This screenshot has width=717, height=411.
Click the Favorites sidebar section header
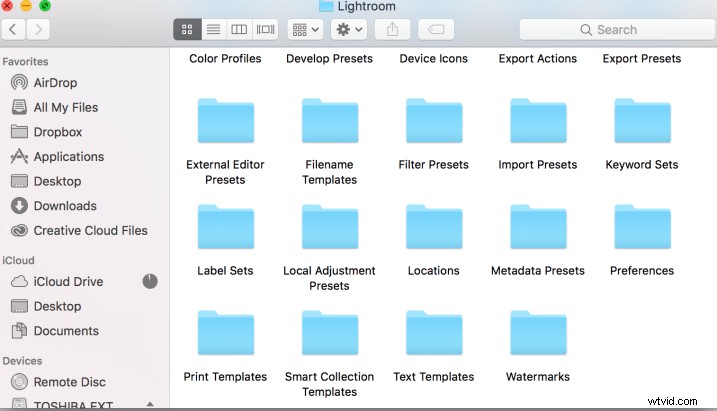pyautogui.click(x=25, y=62)
